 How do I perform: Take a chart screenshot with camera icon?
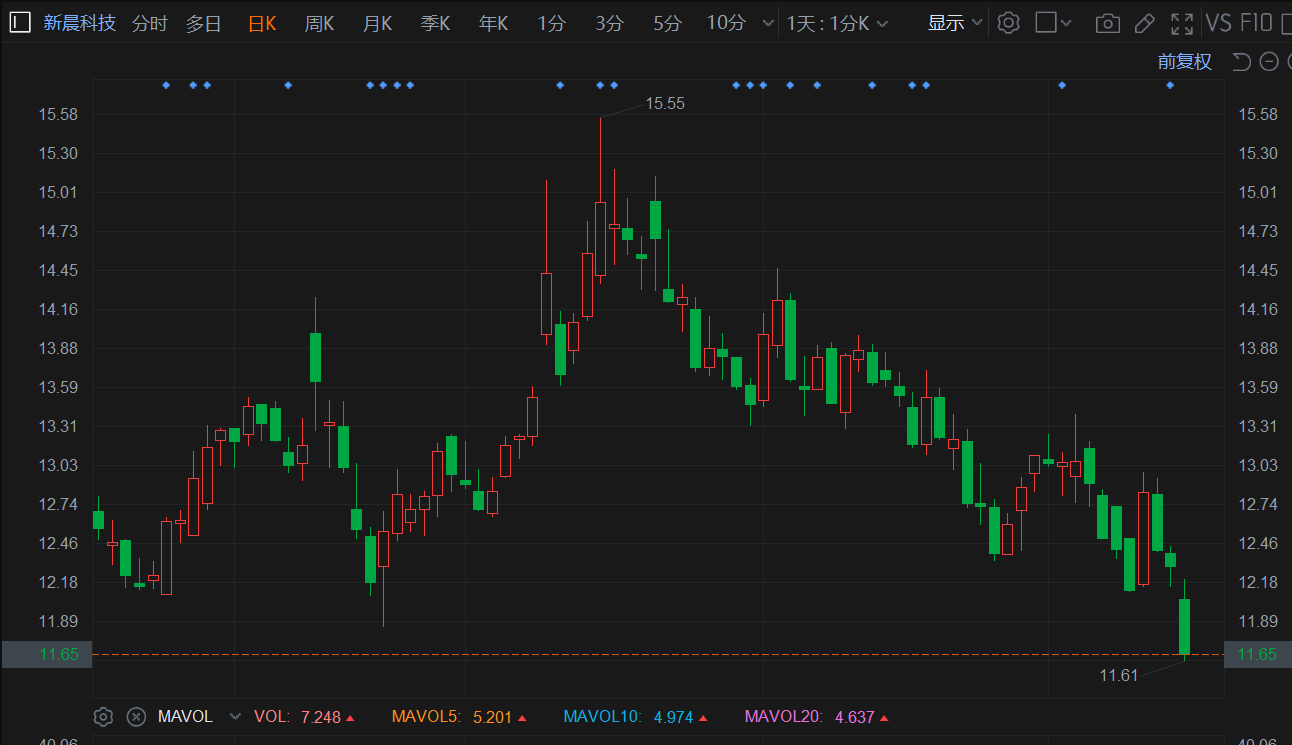pos(1107,23)
